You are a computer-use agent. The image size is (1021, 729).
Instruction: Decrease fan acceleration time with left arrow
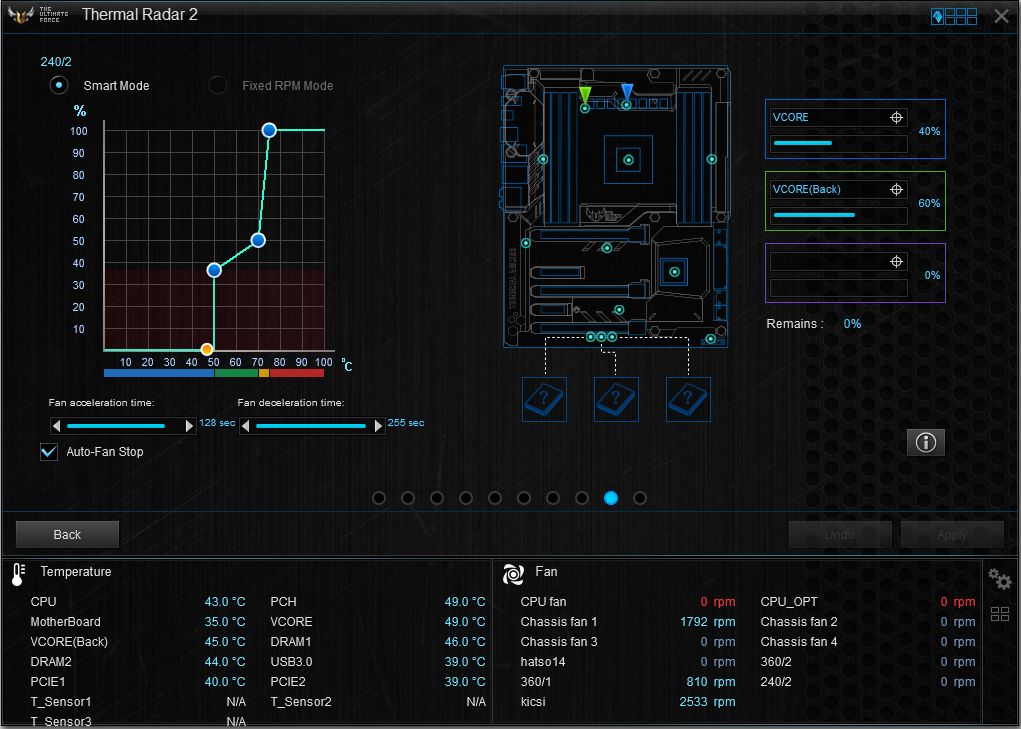pos(57,426)
